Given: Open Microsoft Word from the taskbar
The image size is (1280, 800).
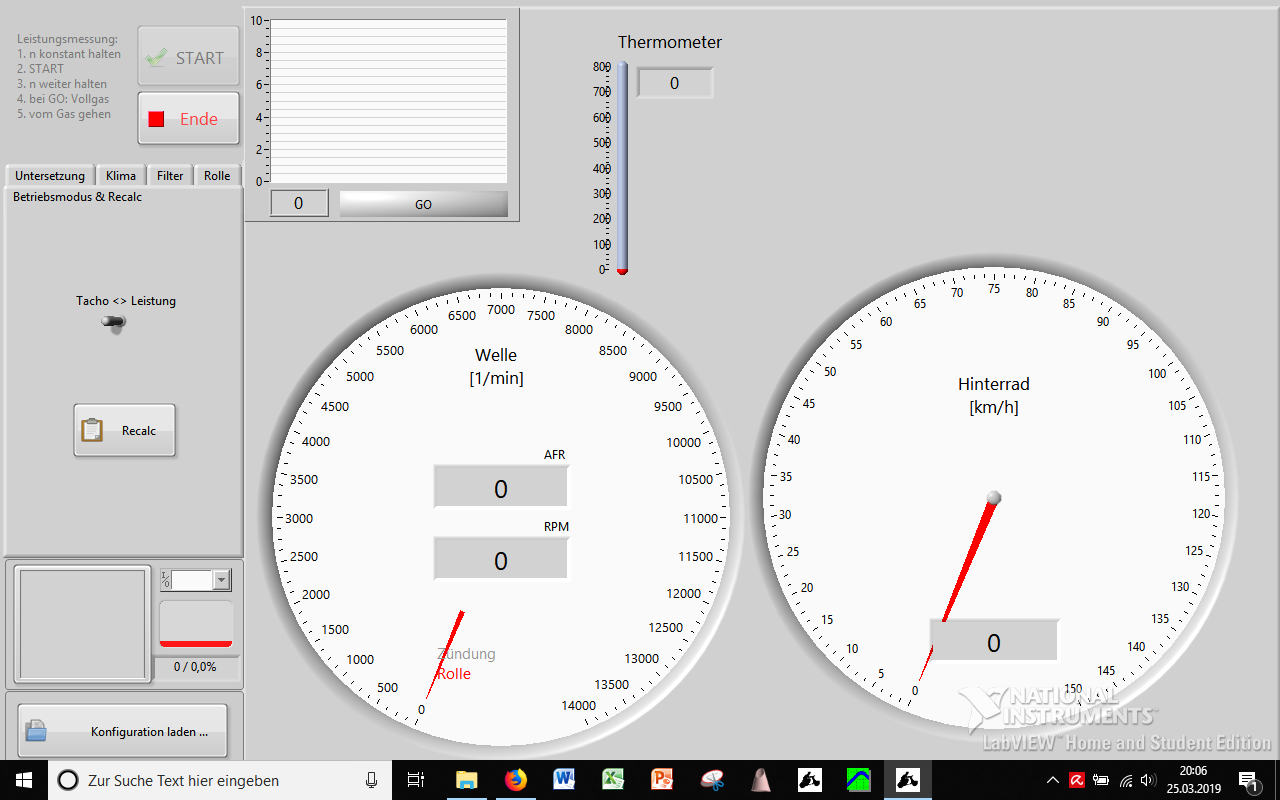Looking at the screenshot, I should (x=564, y=780).
